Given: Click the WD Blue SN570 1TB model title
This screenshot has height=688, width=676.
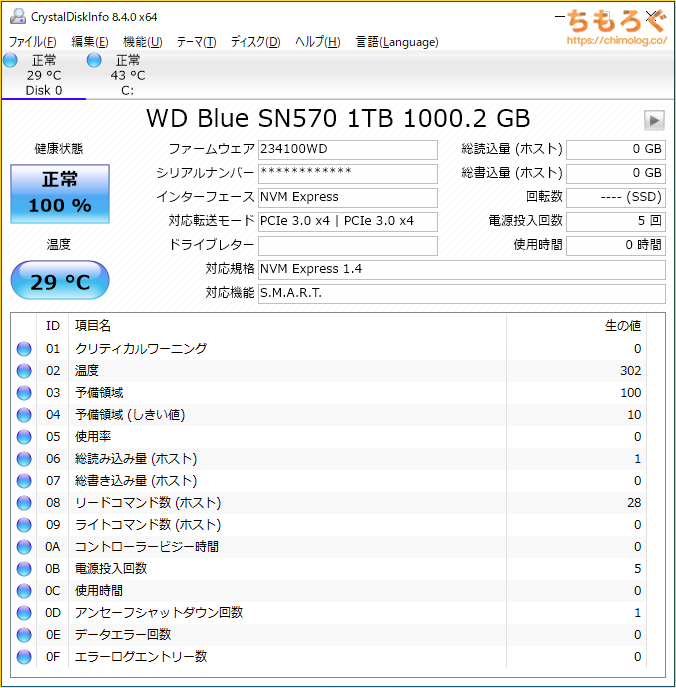Looking at the screenshot, I should [338, 118].
